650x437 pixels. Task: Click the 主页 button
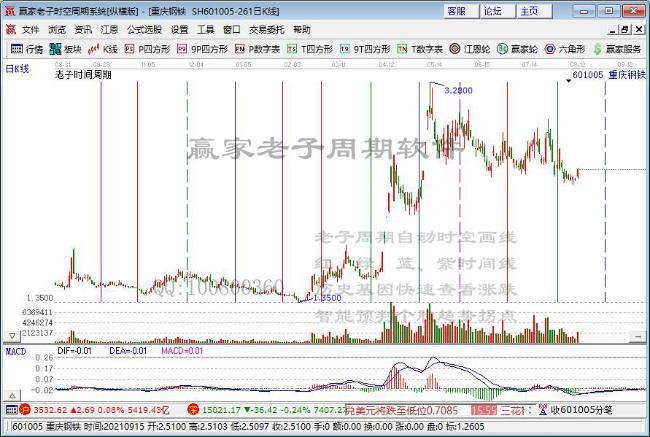point(534,11)
